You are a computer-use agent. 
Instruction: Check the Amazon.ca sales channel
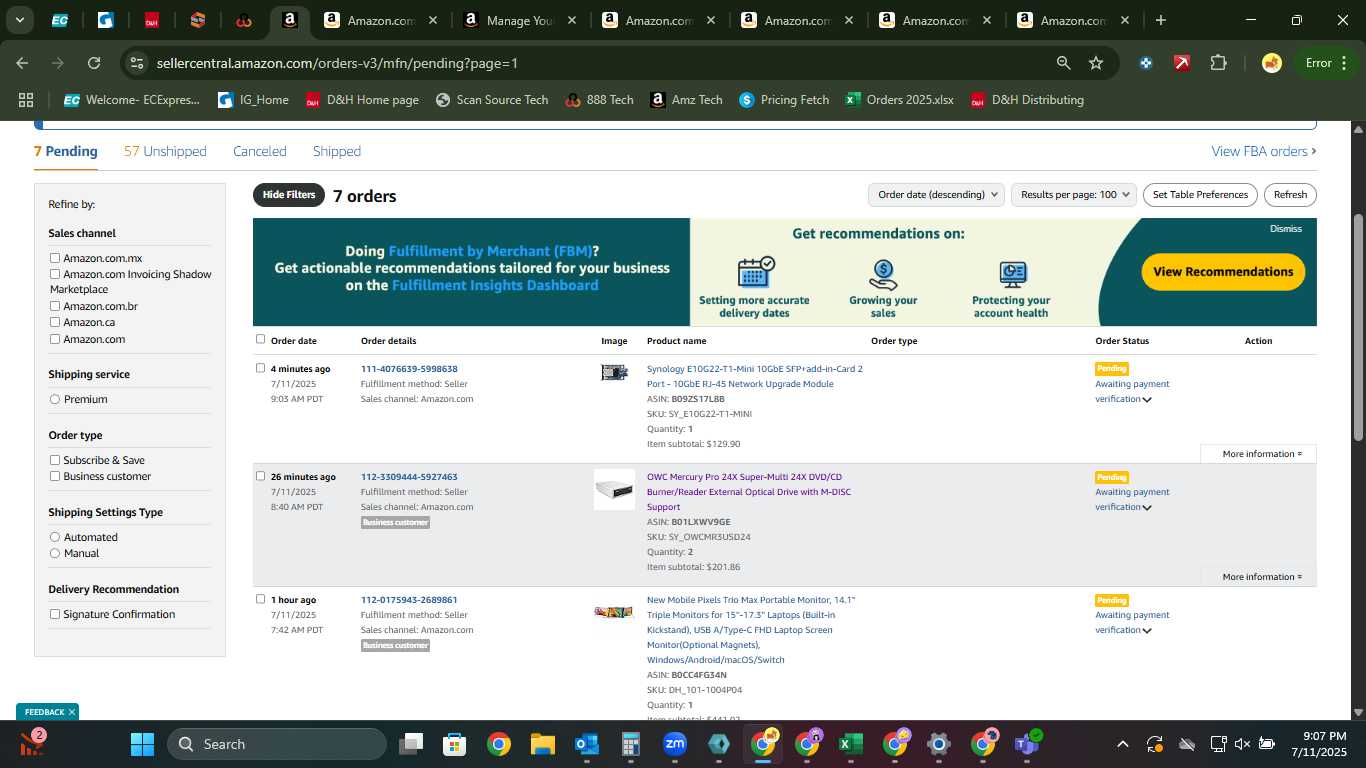(x=55, y=322)
